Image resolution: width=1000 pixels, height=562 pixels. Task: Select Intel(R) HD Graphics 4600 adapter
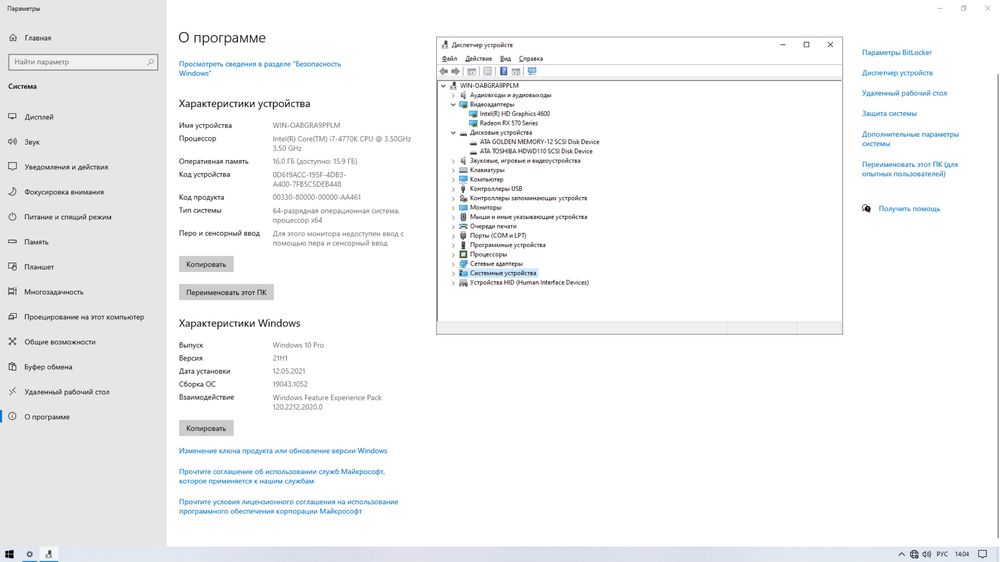point(515,114)
